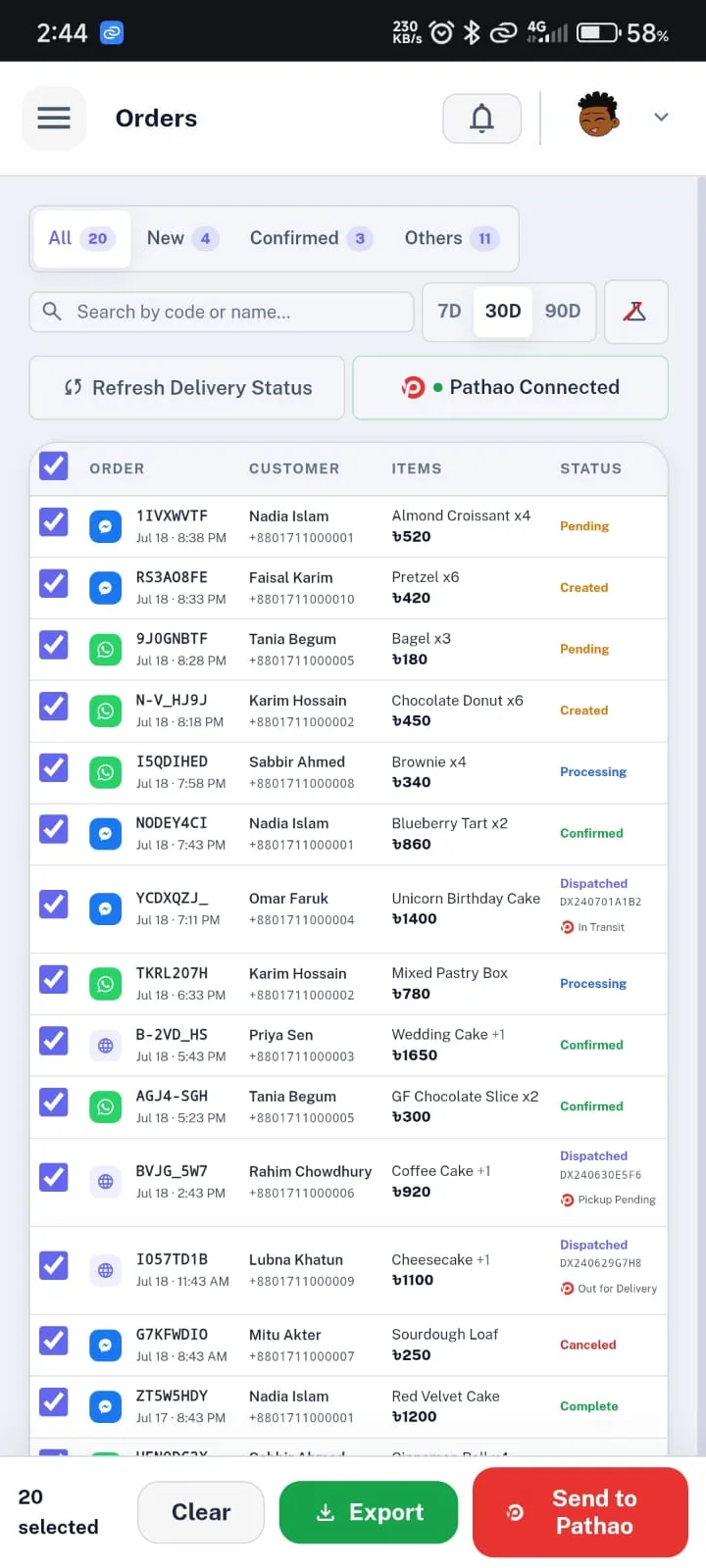Click web globe icon for order B-2VD_HS
706x1568 pixels.
[105, 1046]
